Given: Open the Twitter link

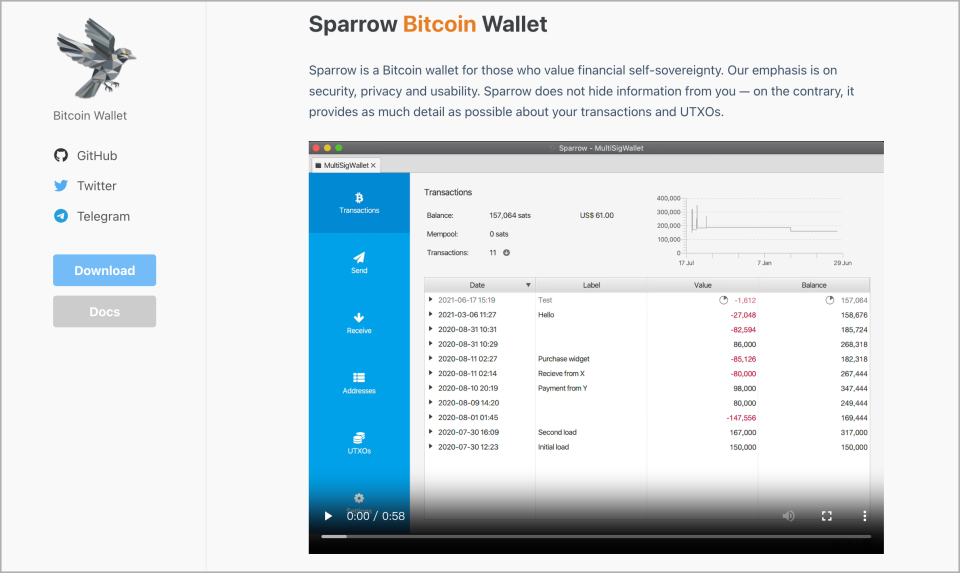Looking at the screenshot, I should tap(84, 185).
